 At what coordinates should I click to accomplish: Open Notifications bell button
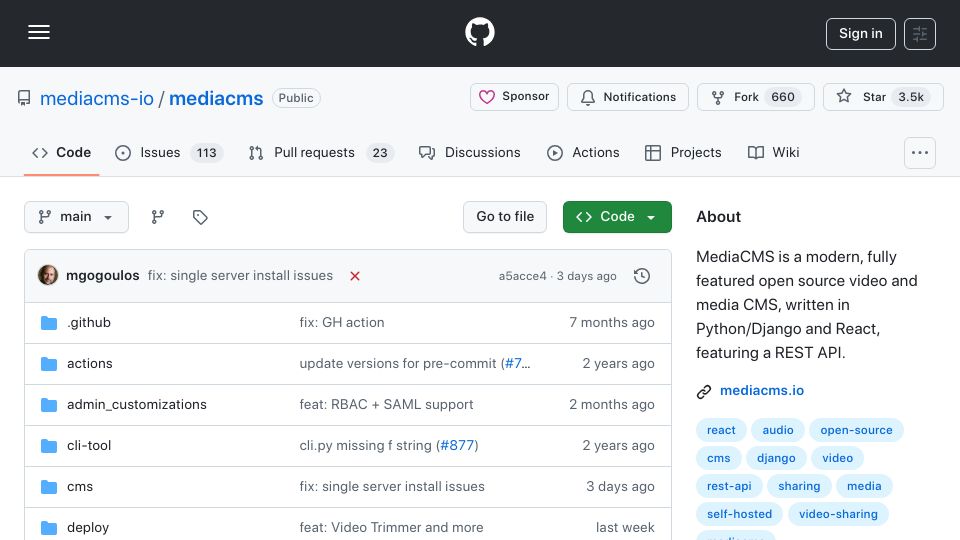click(x=628, y=97)
